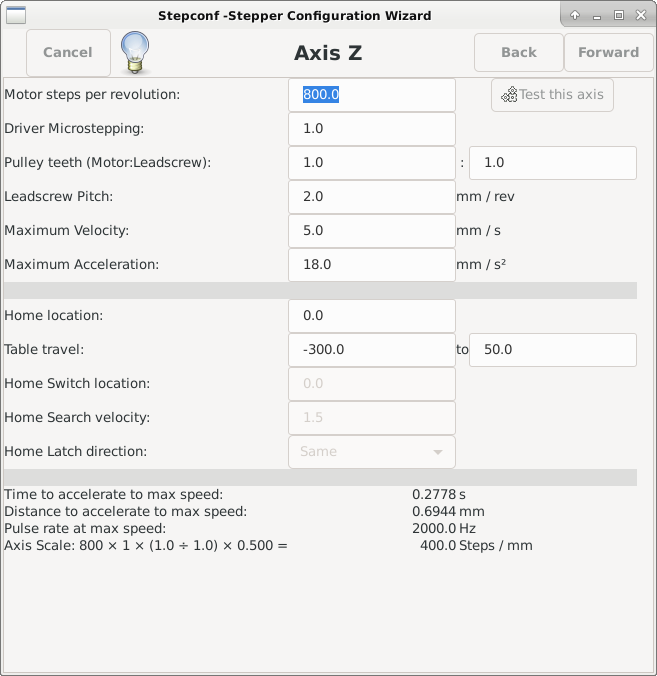Click the 'Axis Scale: 800 × 1' formula text
This screenshot has width=657, height=676.
(x=146, y=546)
